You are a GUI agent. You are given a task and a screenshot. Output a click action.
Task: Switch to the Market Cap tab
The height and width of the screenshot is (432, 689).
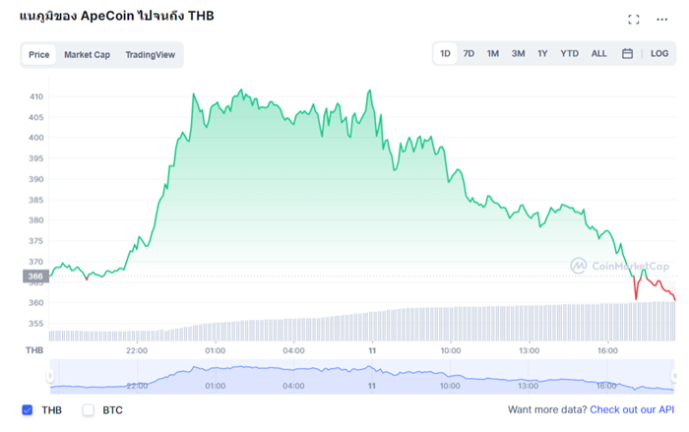point(87,55)
